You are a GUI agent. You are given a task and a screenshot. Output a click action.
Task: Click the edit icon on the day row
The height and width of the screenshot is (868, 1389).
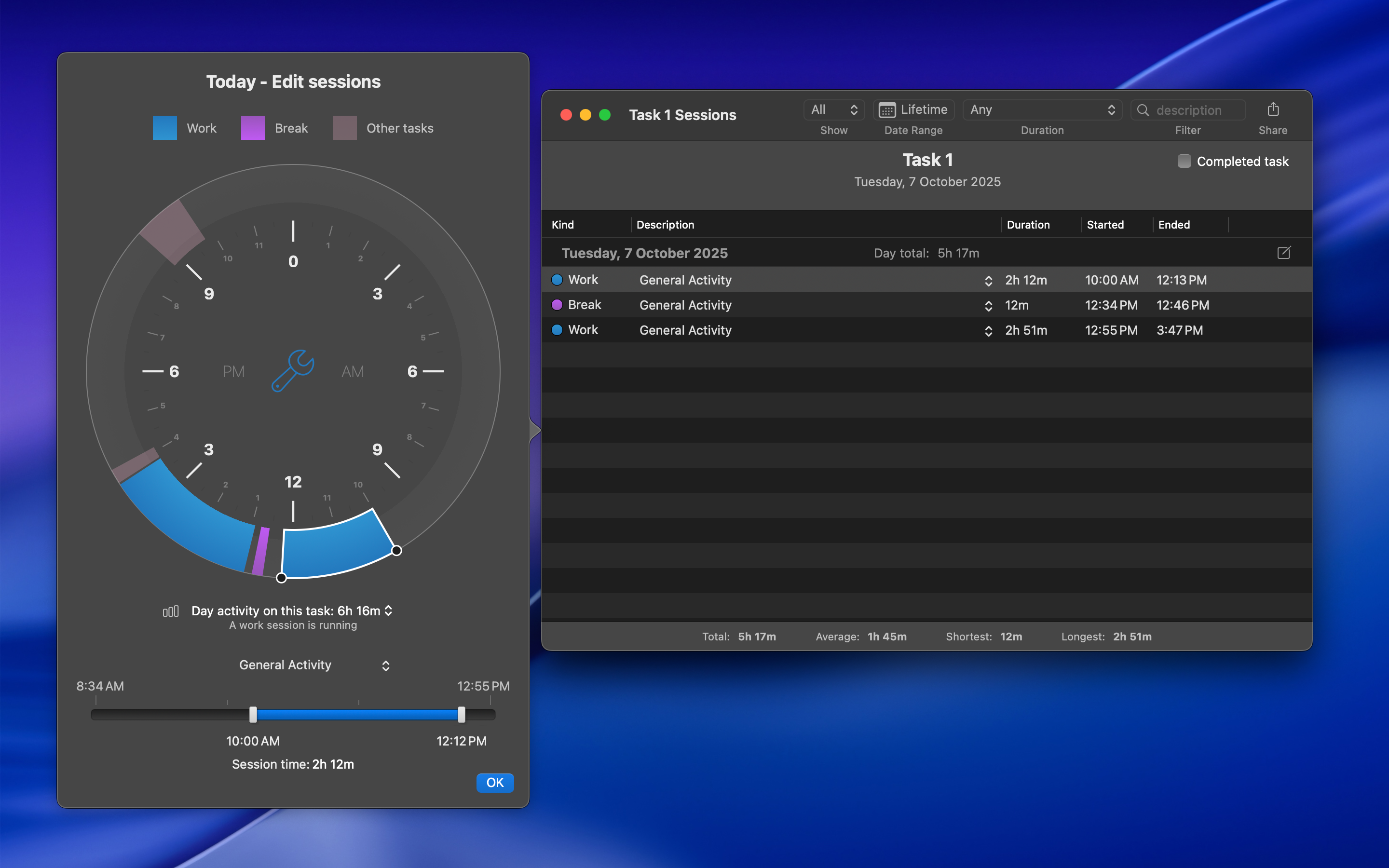tap(1283, 253)
